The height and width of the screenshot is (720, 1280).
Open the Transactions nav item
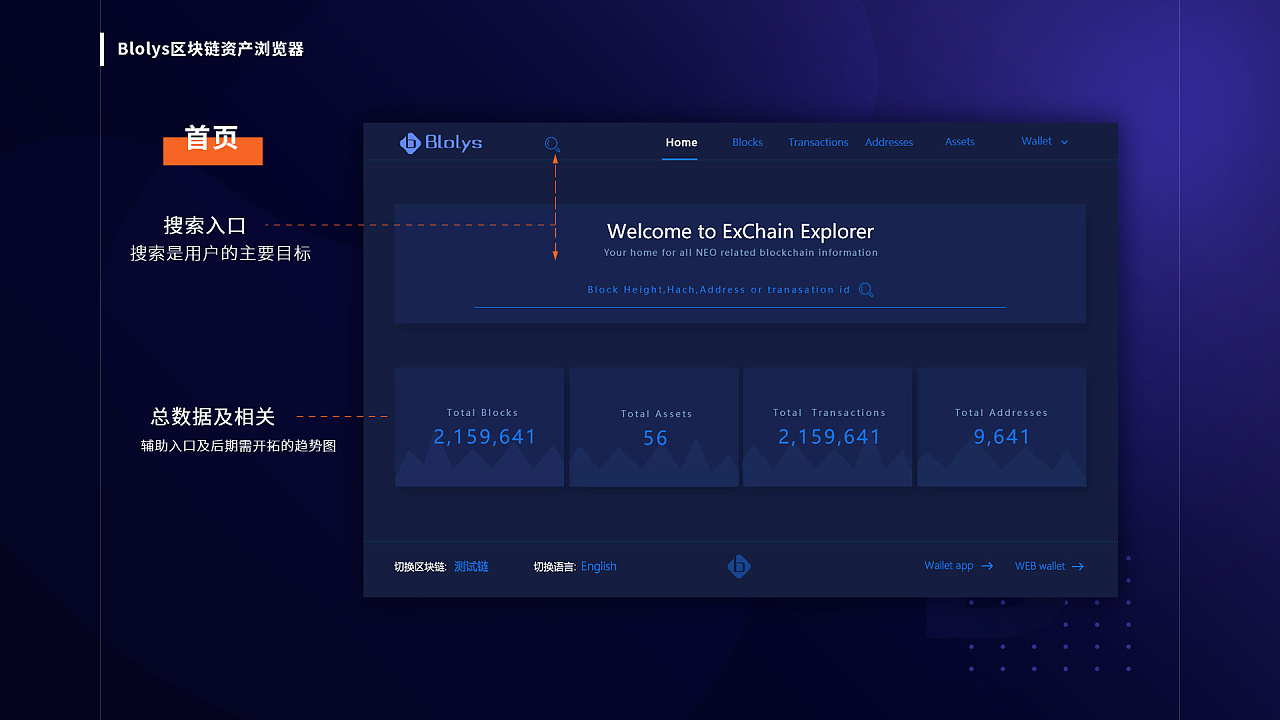(x=817, y=142)
